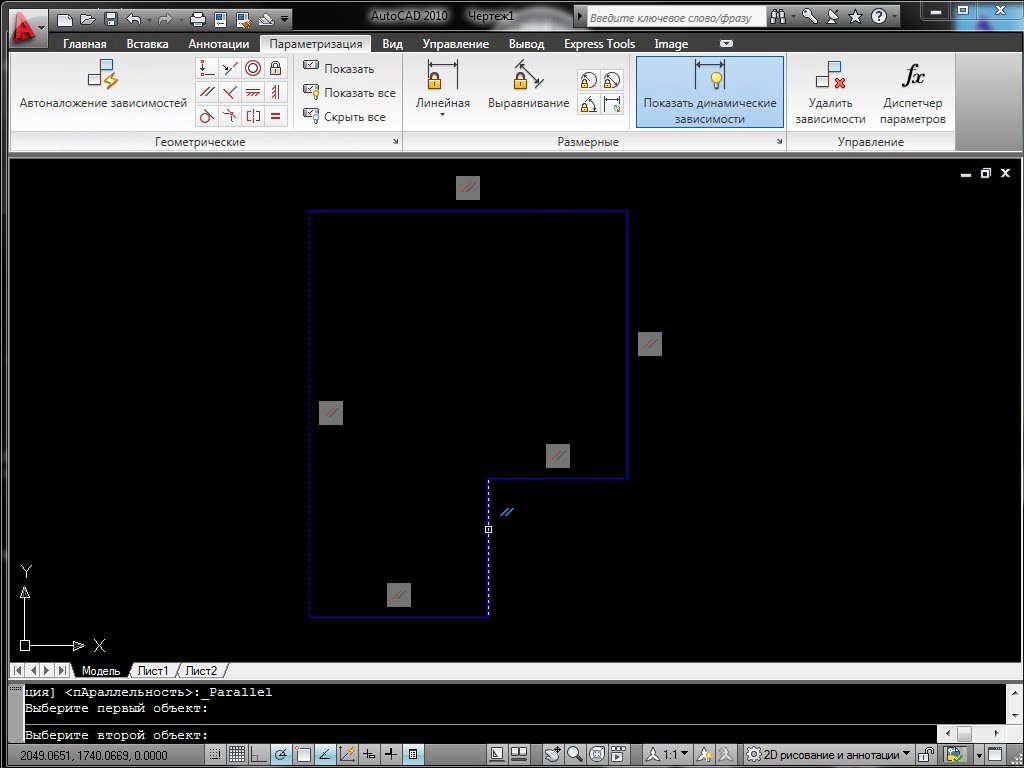Click the Показать все button
Image resolution: width=1024 pixels, height=768 pixels.
tap(350, 93)
